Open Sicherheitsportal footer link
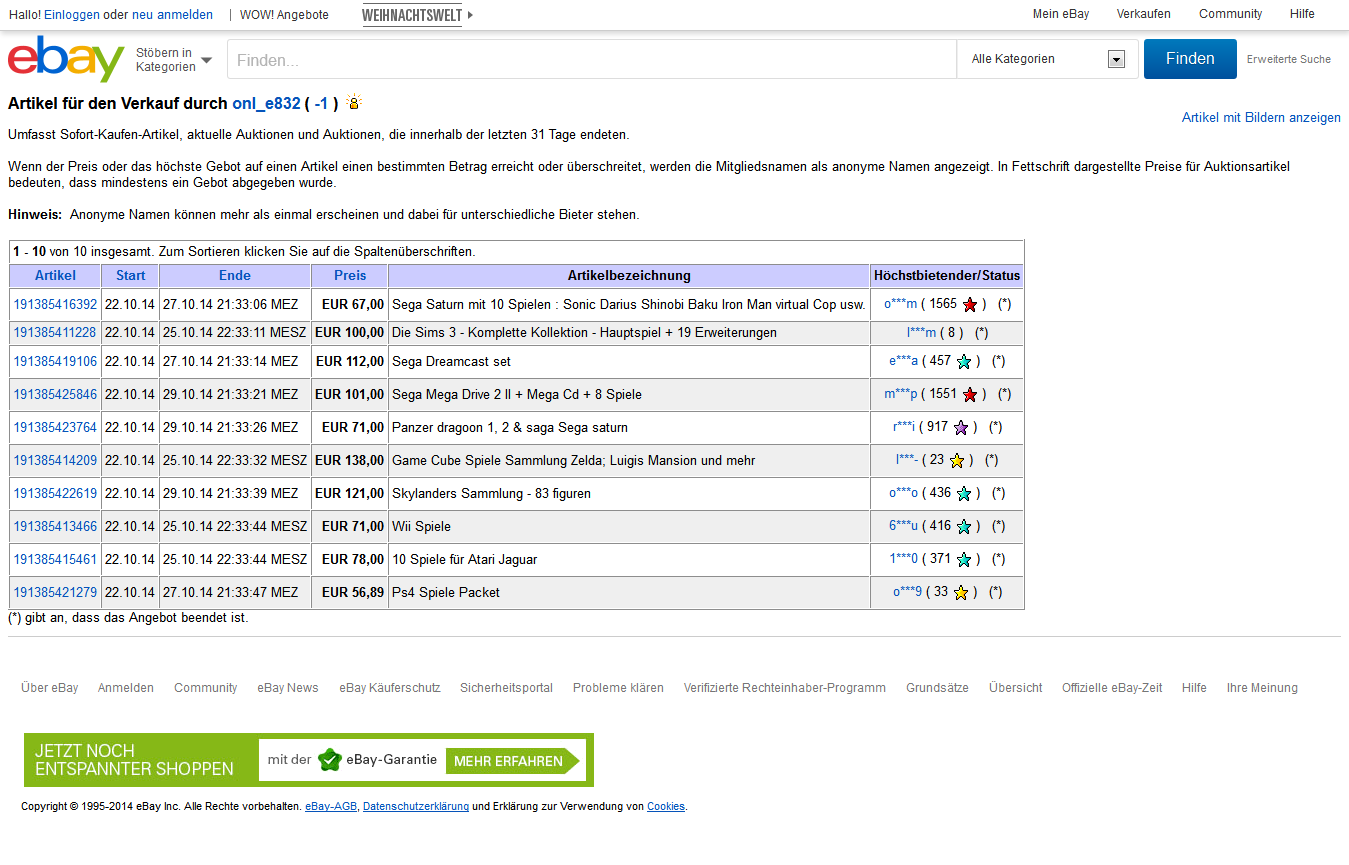The width and height of the screenshot is (1349, 865). (506, 688)
